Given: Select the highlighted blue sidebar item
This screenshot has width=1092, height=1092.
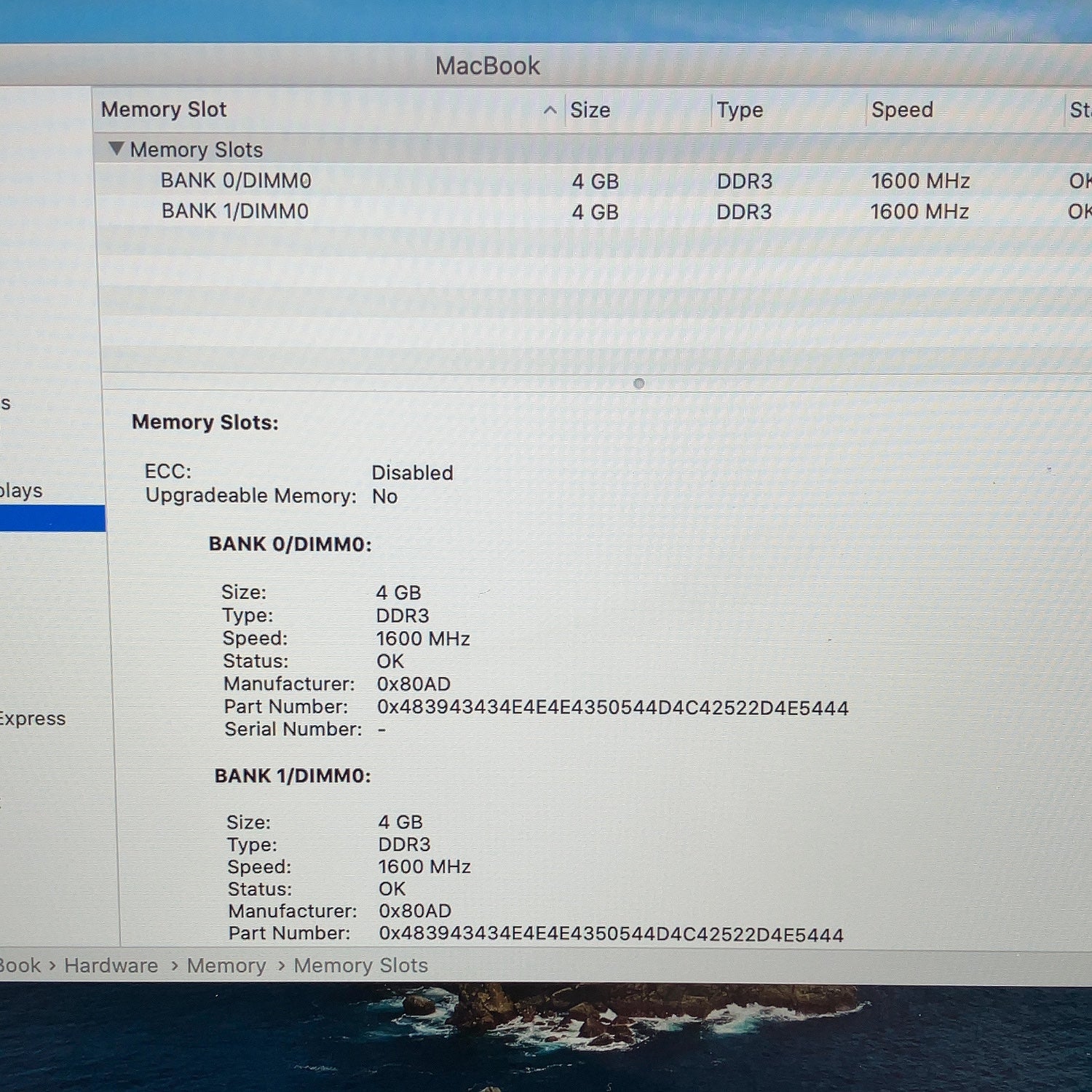Looking at the screenshot, I should click(x=52, y=518).
